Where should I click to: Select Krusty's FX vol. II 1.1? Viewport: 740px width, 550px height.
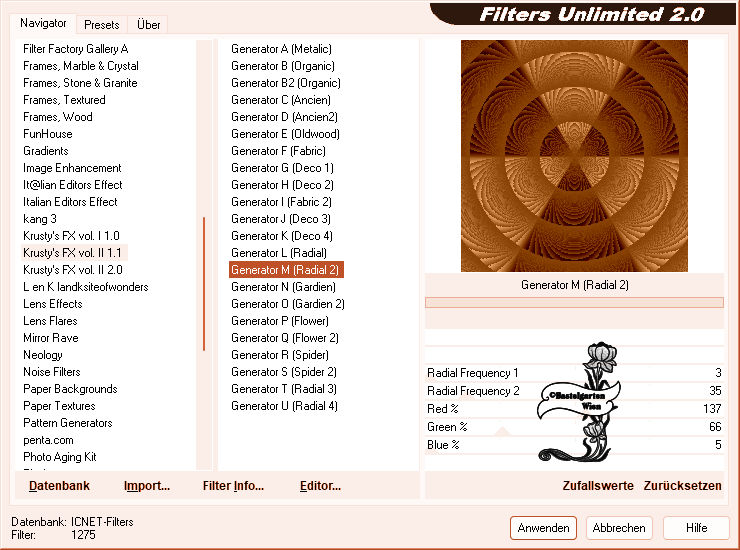72,253
